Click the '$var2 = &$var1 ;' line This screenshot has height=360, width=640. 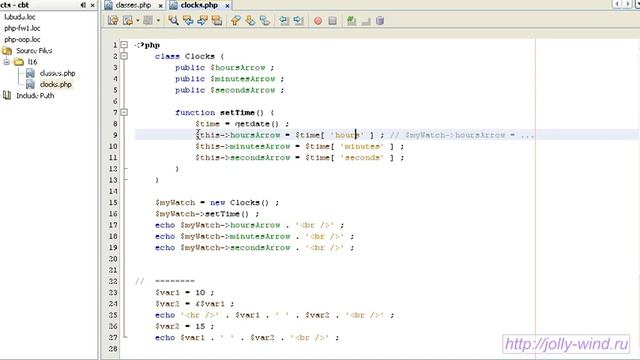pos(194,304)
